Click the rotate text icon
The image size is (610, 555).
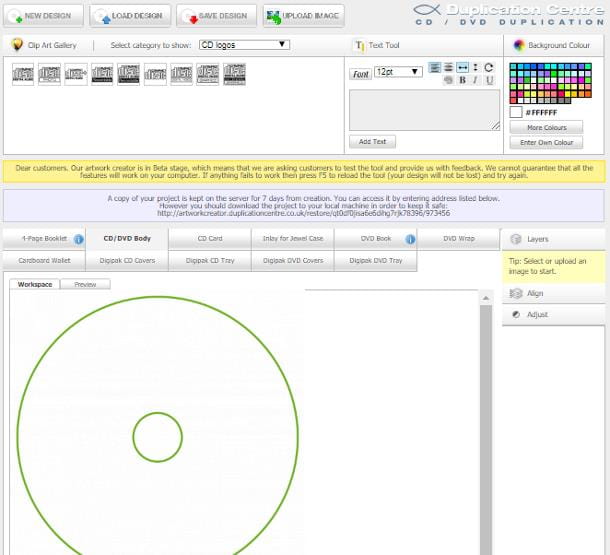click(x=489, y=67)
